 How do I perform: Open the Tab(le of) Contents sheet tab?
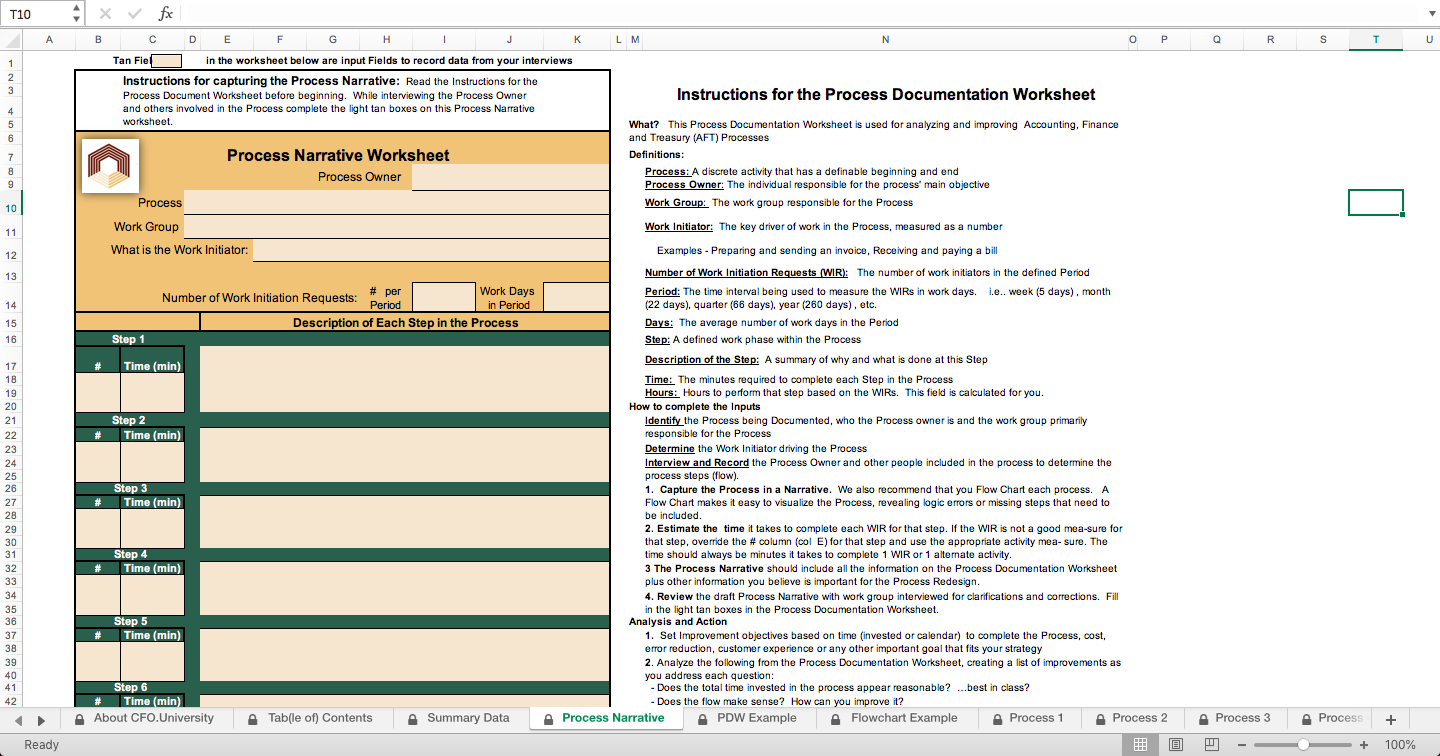click(x=310, y=718)
